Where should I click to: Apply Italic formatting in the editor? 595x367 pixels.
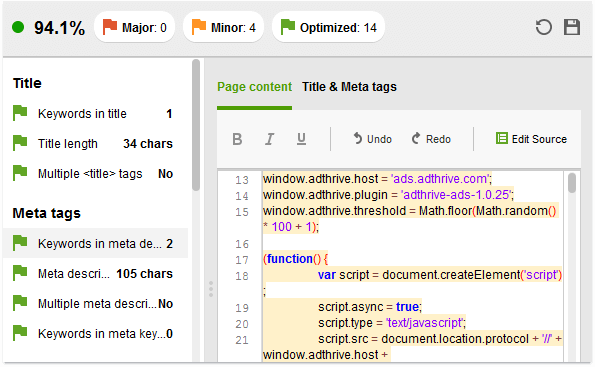click(x=269, y=139)
